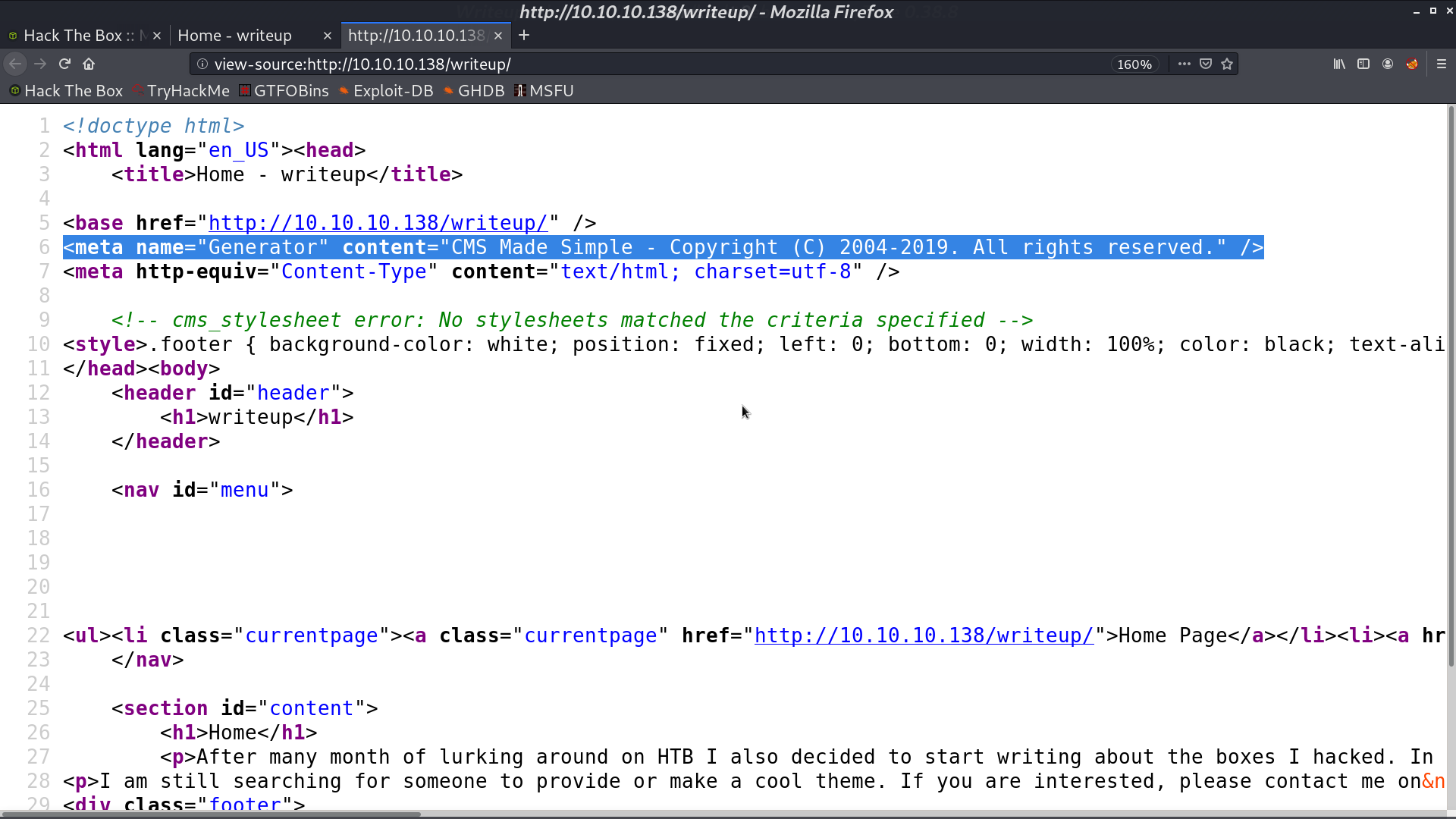Screen dimensions: 1456x819
Task: Show site information icon in URL bar
Action: click(x=202, y=64)
